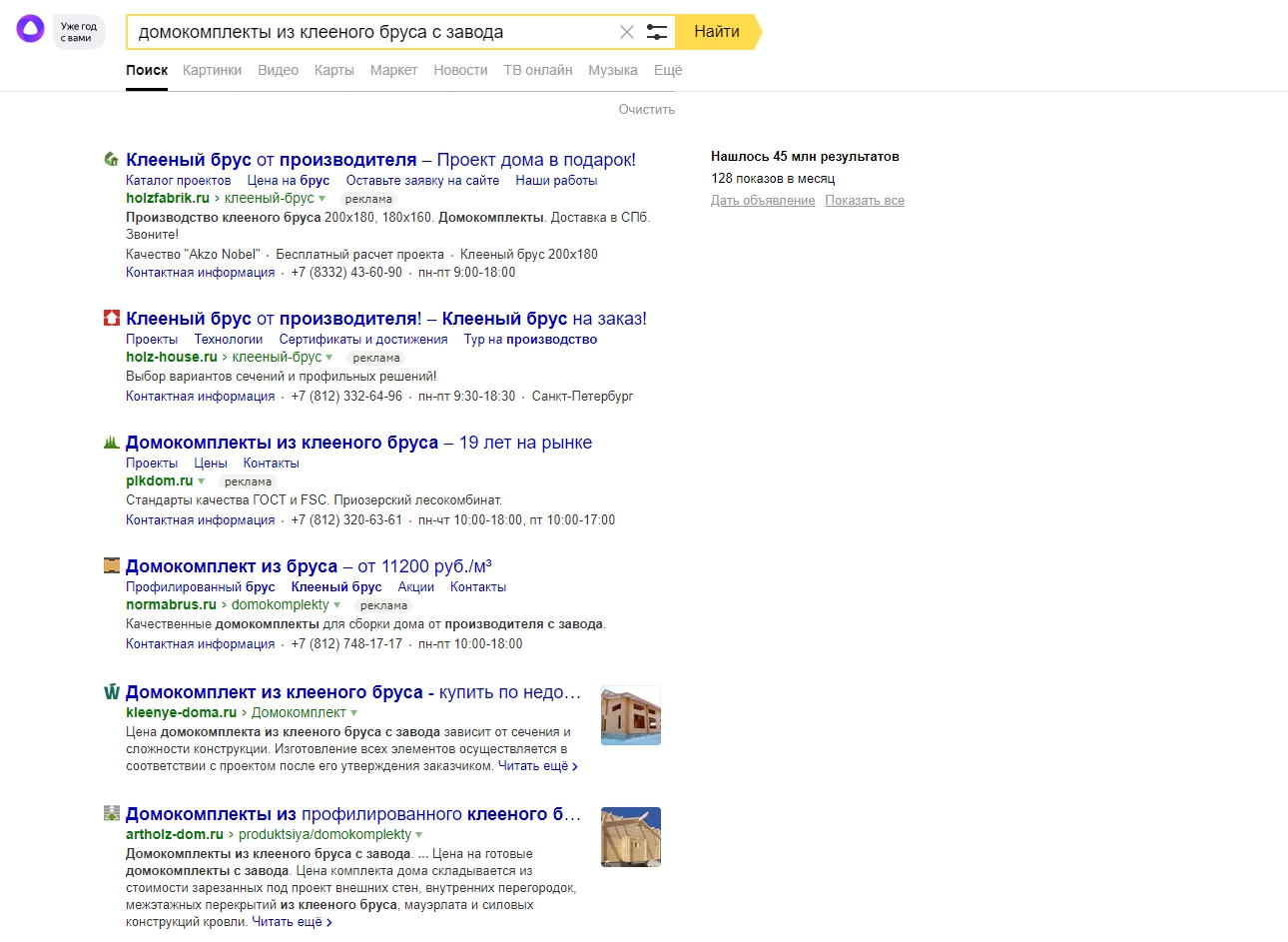Click the plkdom.ru green domain link
The image size is (1288, 942).
[x=160, y=480]
